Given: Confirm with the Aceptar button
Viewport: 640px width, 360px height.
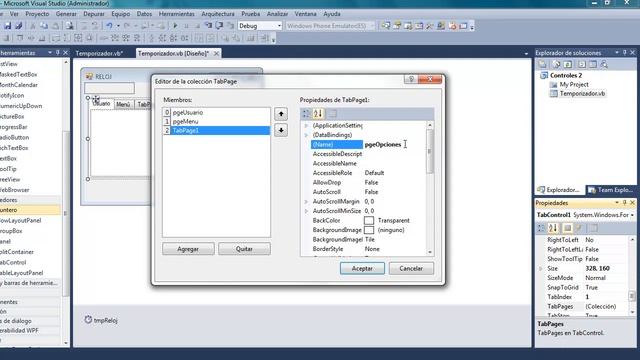Looking at the screenshot, I should pos(362,268).
